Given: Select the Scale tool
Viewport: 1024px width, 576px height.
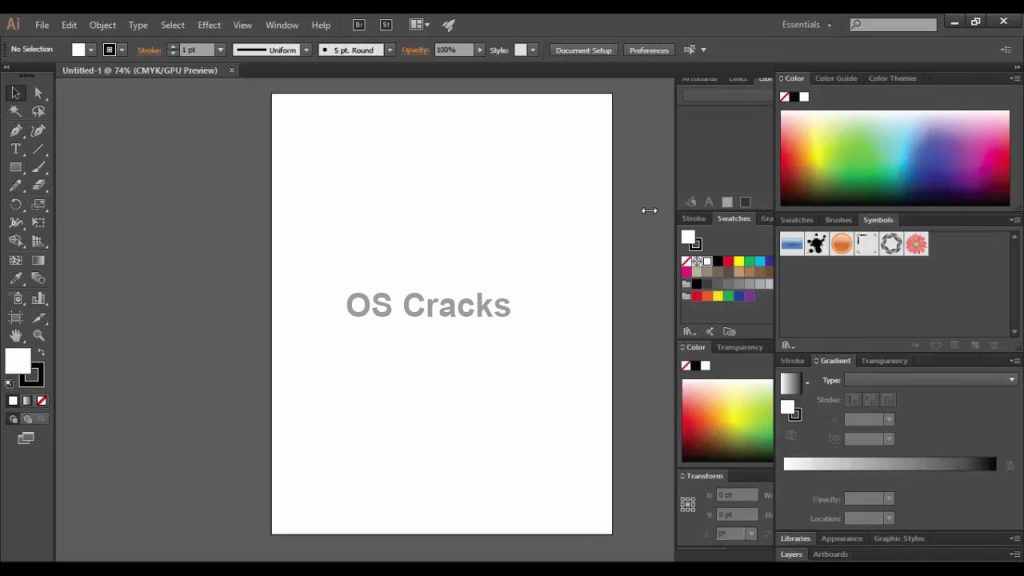Looking at the screenshot, I should (39, 204).
